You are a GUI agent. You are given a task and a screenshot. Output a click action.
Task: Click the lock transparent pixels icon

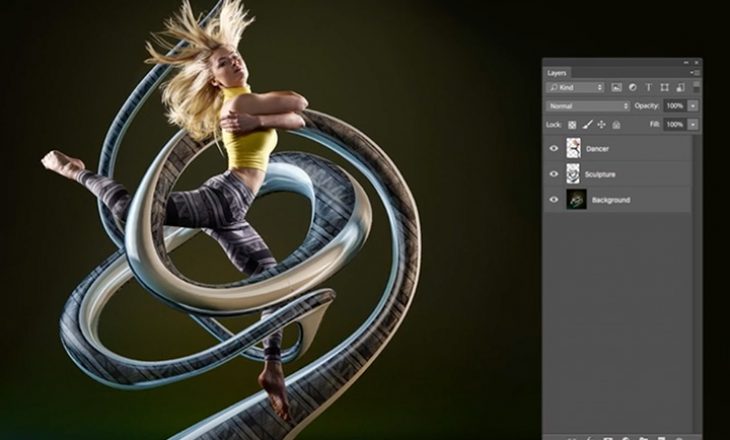(x=572, y=124)
